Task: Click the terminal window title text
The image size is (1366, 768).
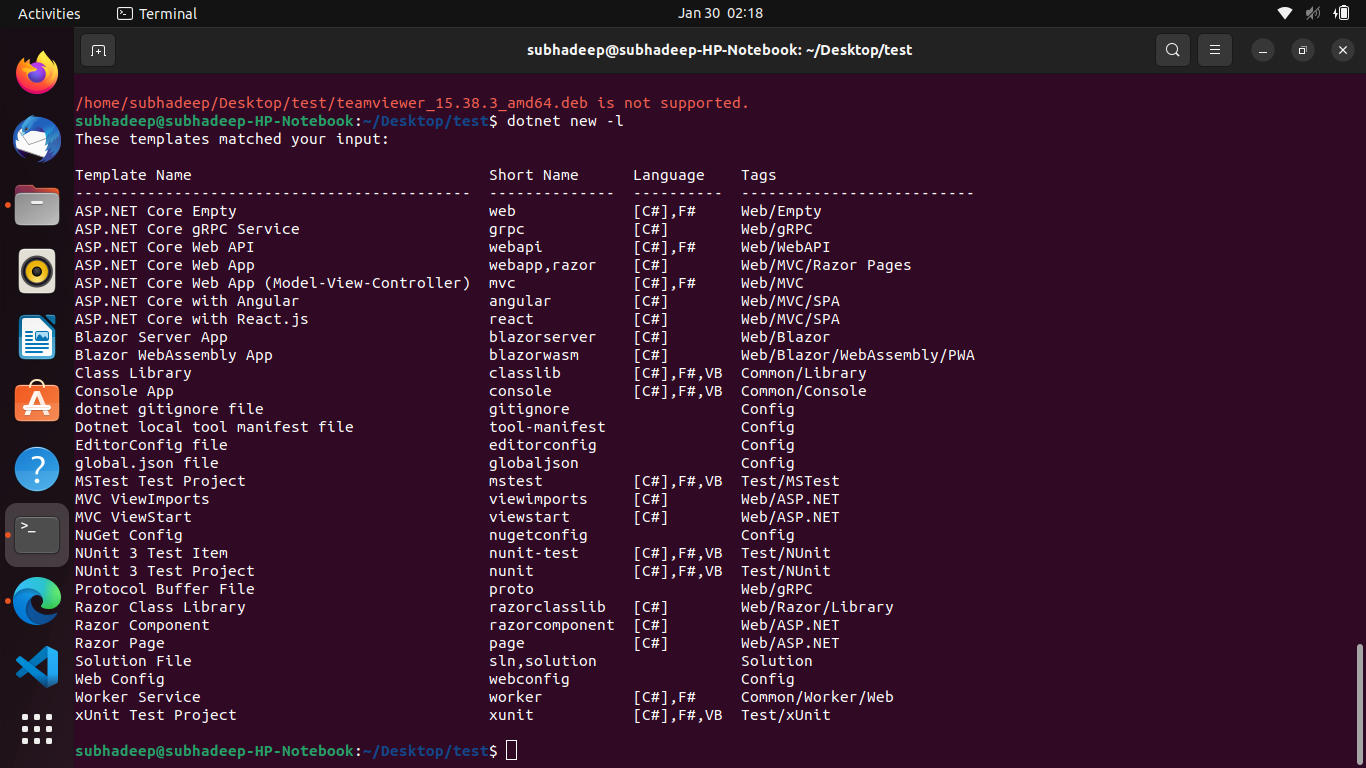Action: pos(719,50)
